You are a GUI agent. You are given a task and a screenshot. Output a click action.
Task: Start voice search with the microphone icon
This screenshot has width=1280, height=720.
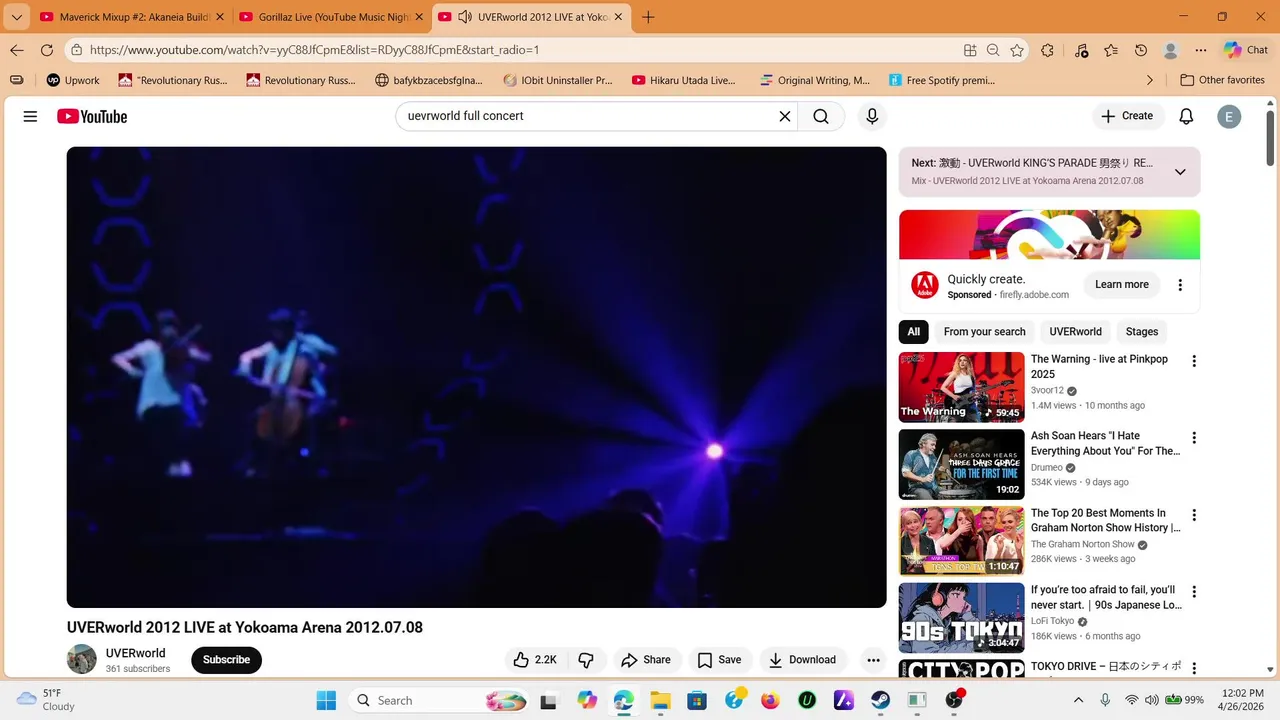point(872,116)
